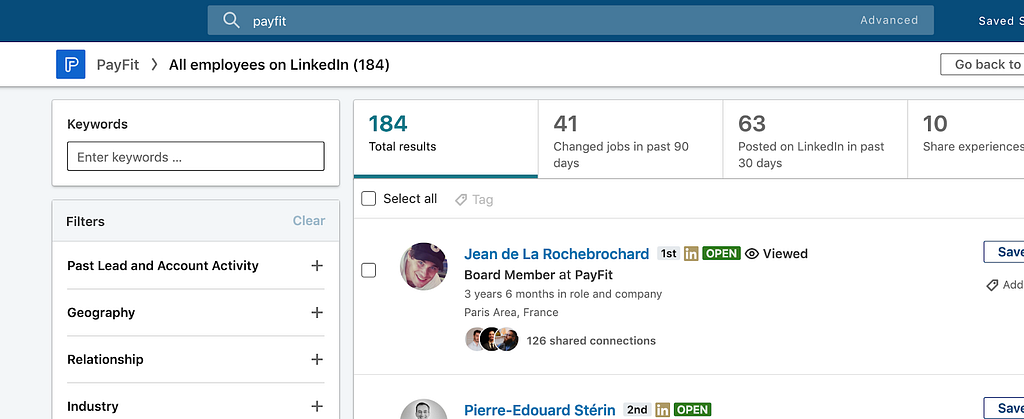Open shared connections avatars for Jean

492,340
